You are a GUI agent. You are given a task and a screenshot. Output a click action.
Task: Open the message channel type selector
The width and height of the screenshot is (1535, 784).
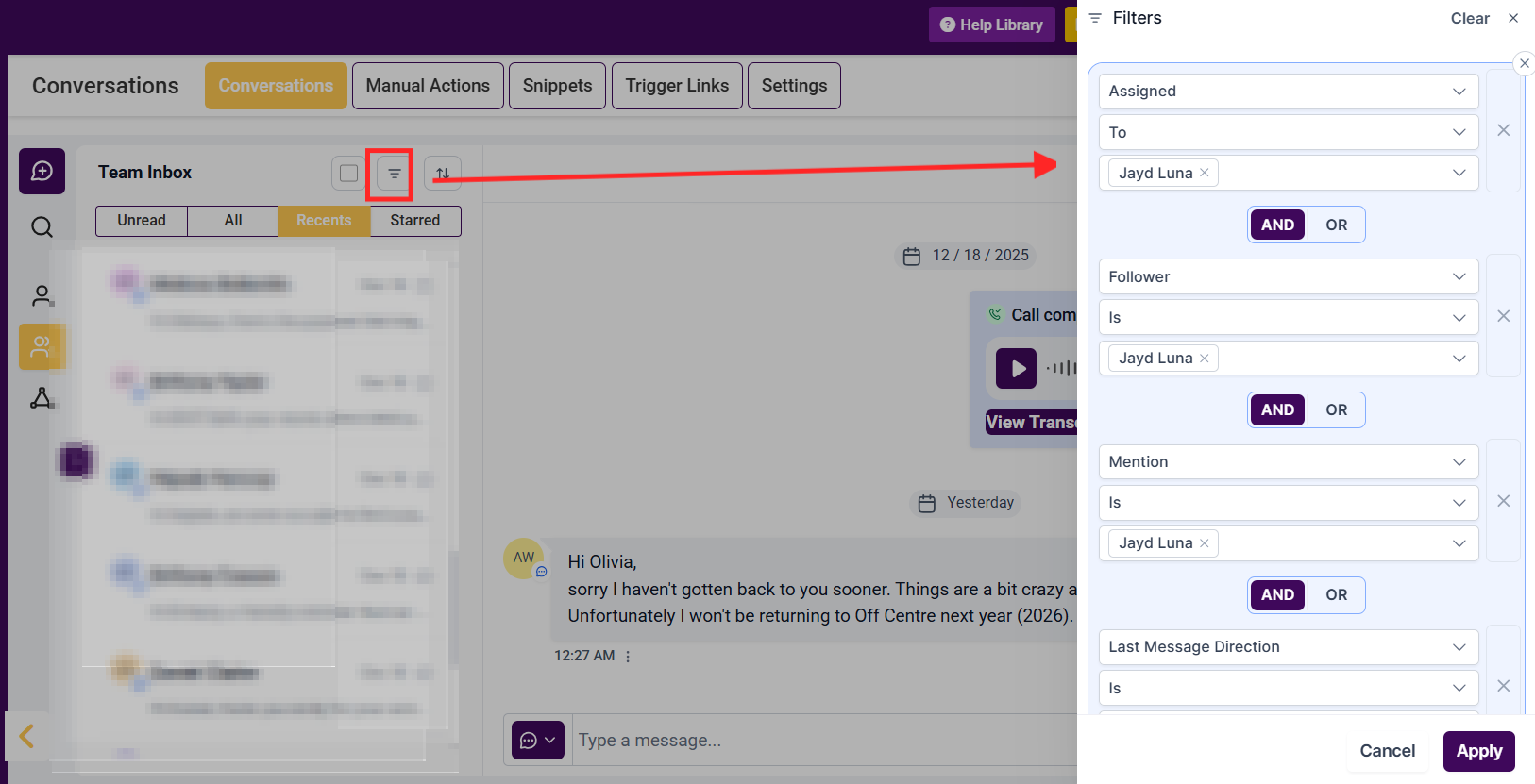click(538, 740)
